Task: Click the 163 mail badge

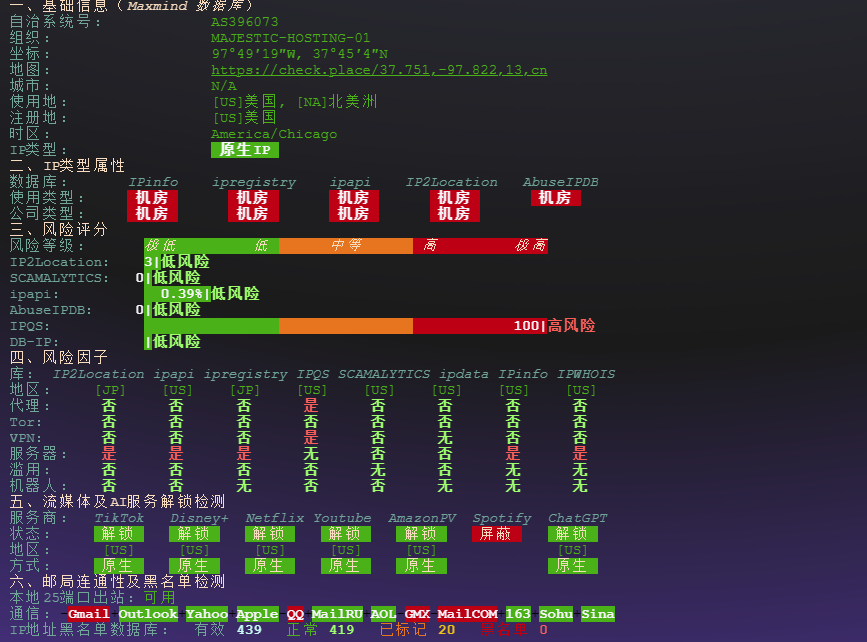Action: tap(518, 613)
